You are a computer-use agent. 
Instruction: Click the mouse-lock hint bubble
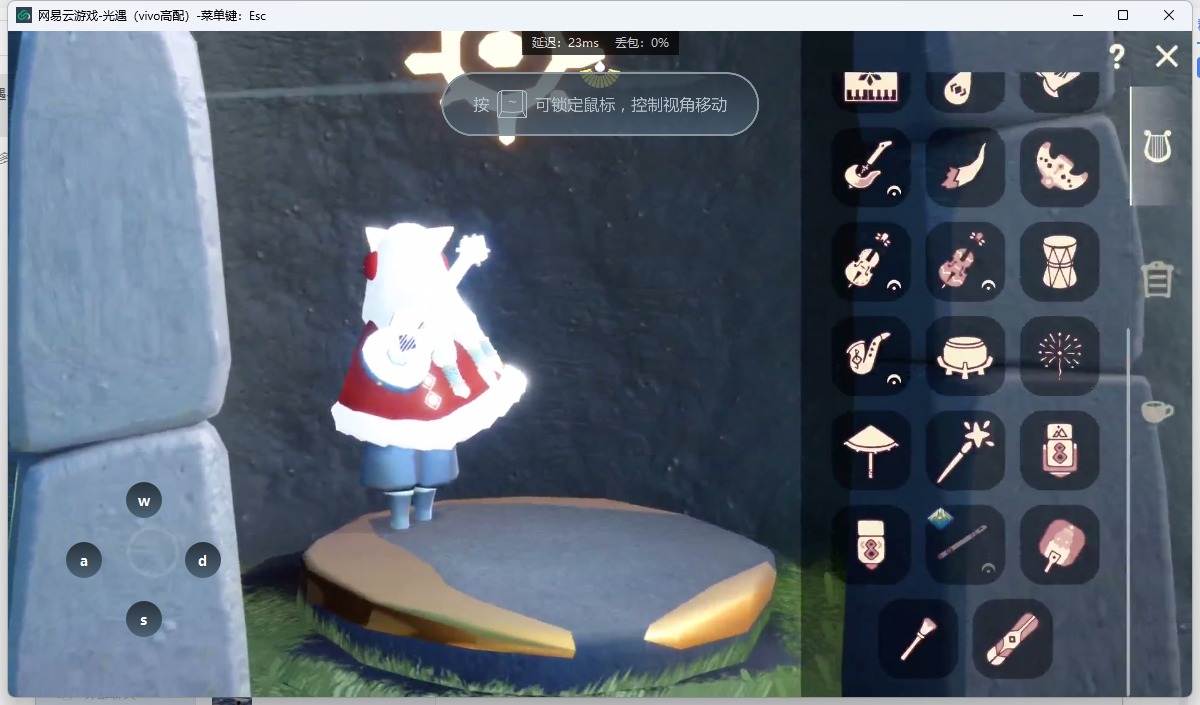(600, 104)
